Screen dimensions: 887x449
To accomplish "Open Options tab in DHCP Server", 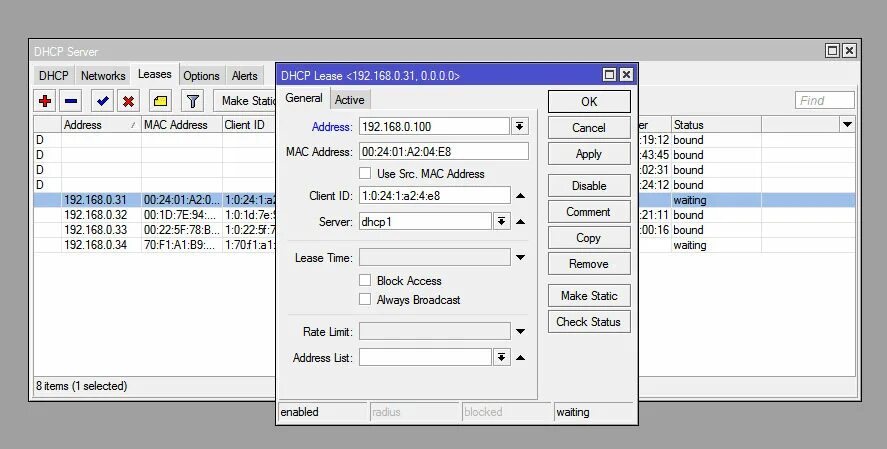I will tap(201, 76).
